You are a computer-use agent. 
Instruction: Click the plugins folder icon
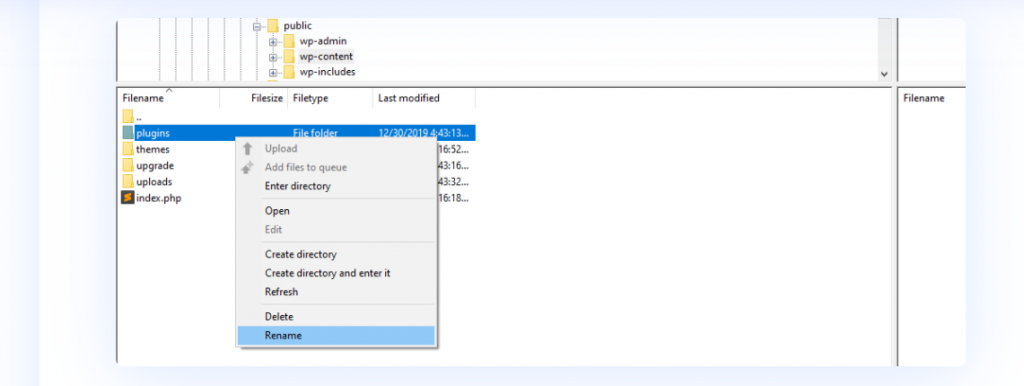pyautogui.click(x=127, y=133)
